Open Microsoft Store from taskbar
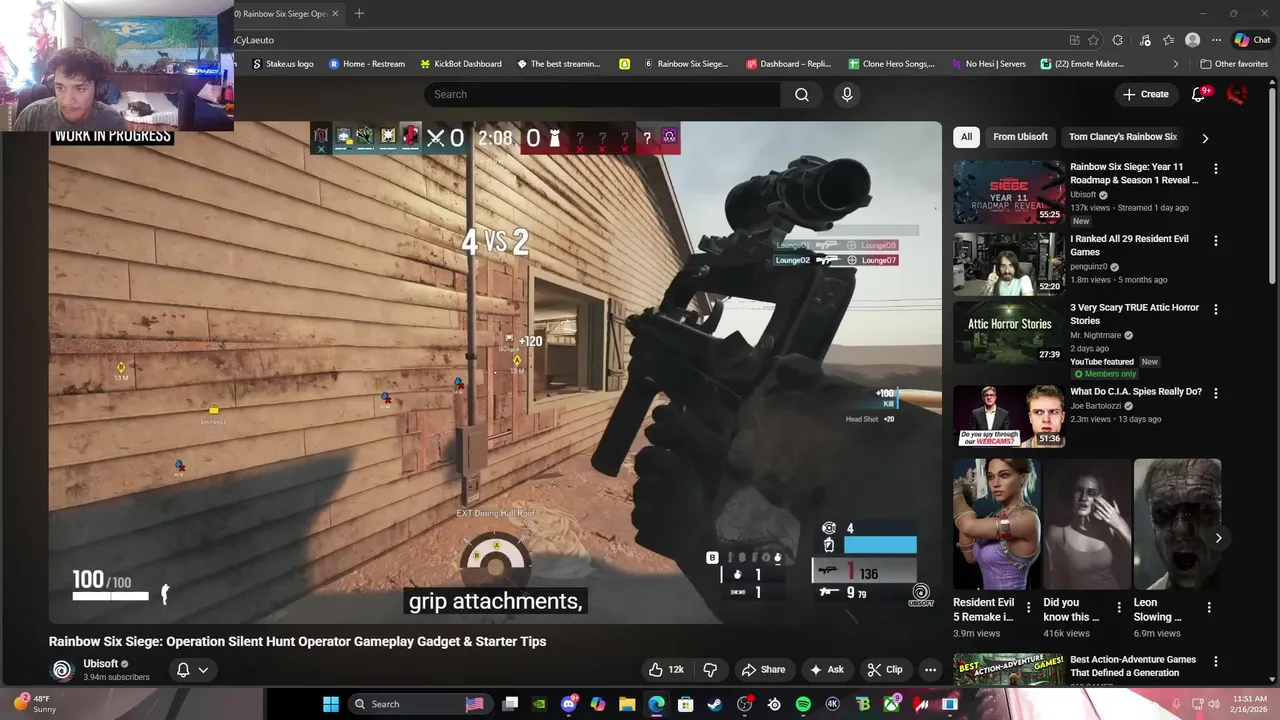 click(686, 704)
